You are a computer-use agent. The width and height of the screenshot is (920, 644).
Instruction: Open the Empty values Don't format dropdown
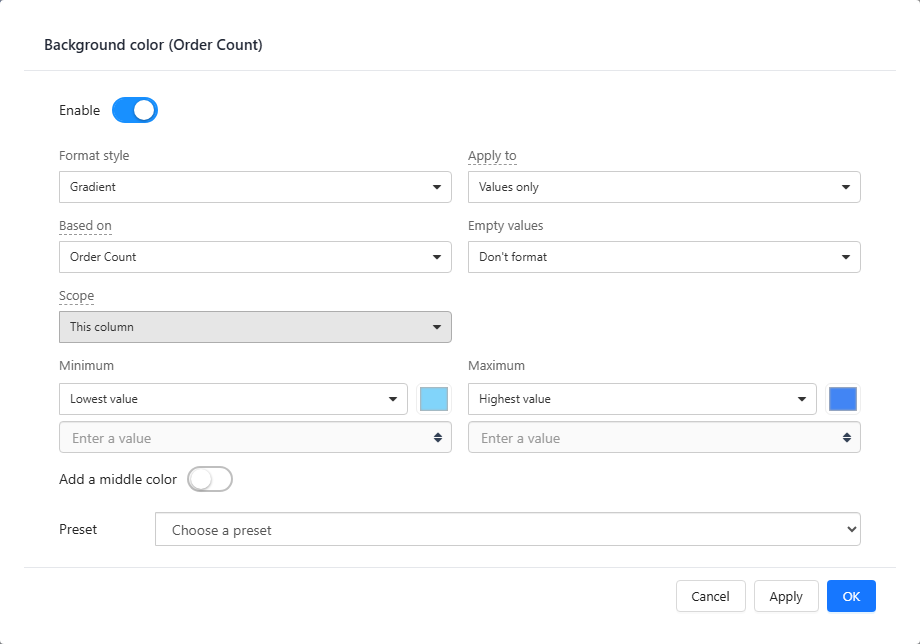click(x=664, y=257)
